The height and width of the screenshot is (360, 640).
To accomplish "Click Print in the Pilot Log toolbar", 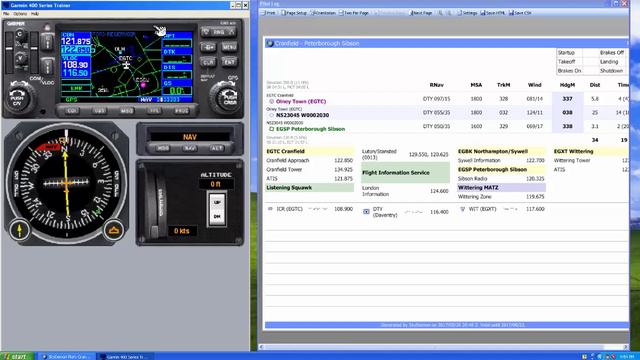I will [269, 13].
